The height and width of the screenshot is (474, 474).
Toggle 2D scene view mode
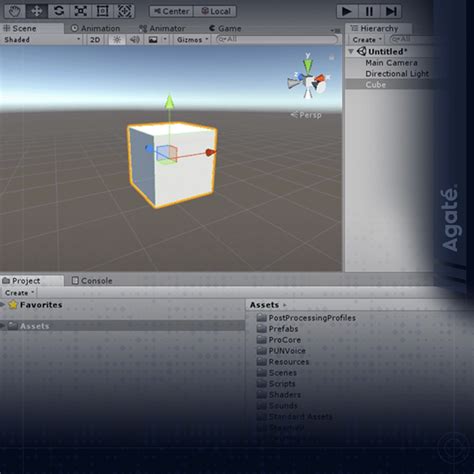[95, 40]
